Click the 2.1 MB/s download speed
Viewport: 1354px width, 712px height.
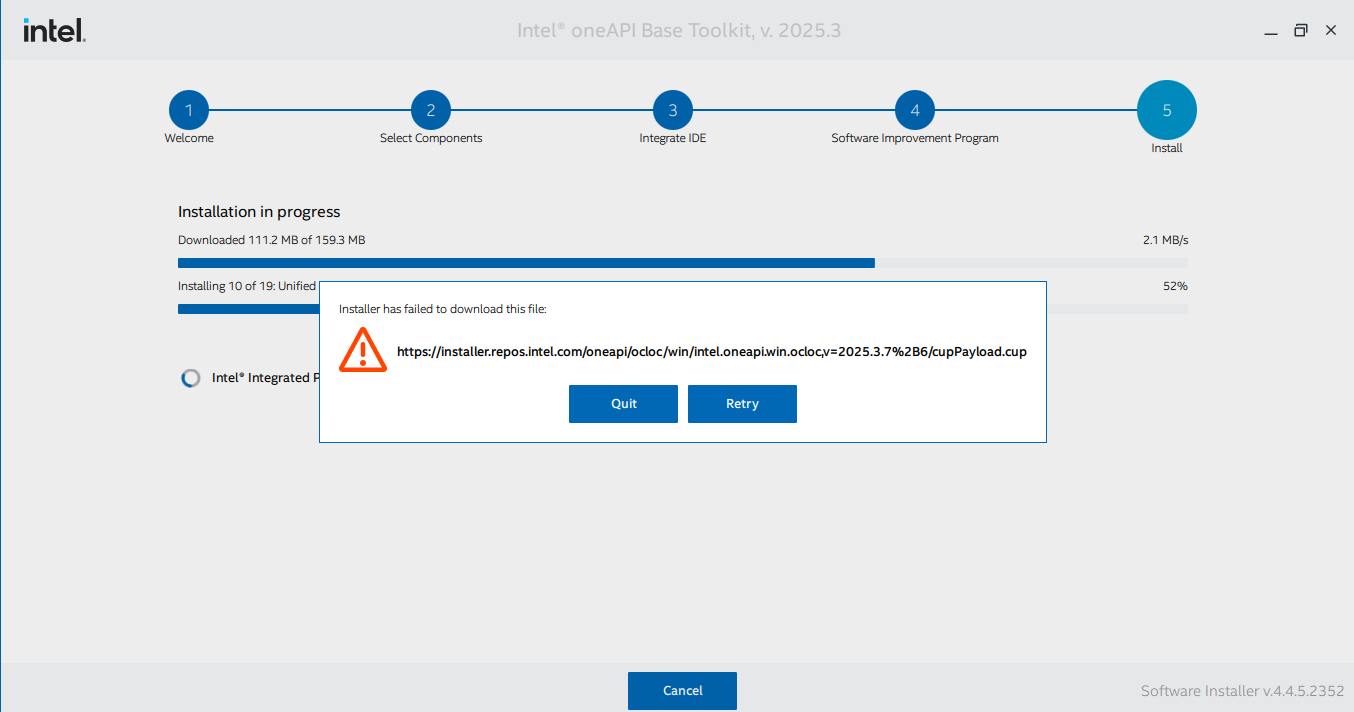(x=1165, y=240)
